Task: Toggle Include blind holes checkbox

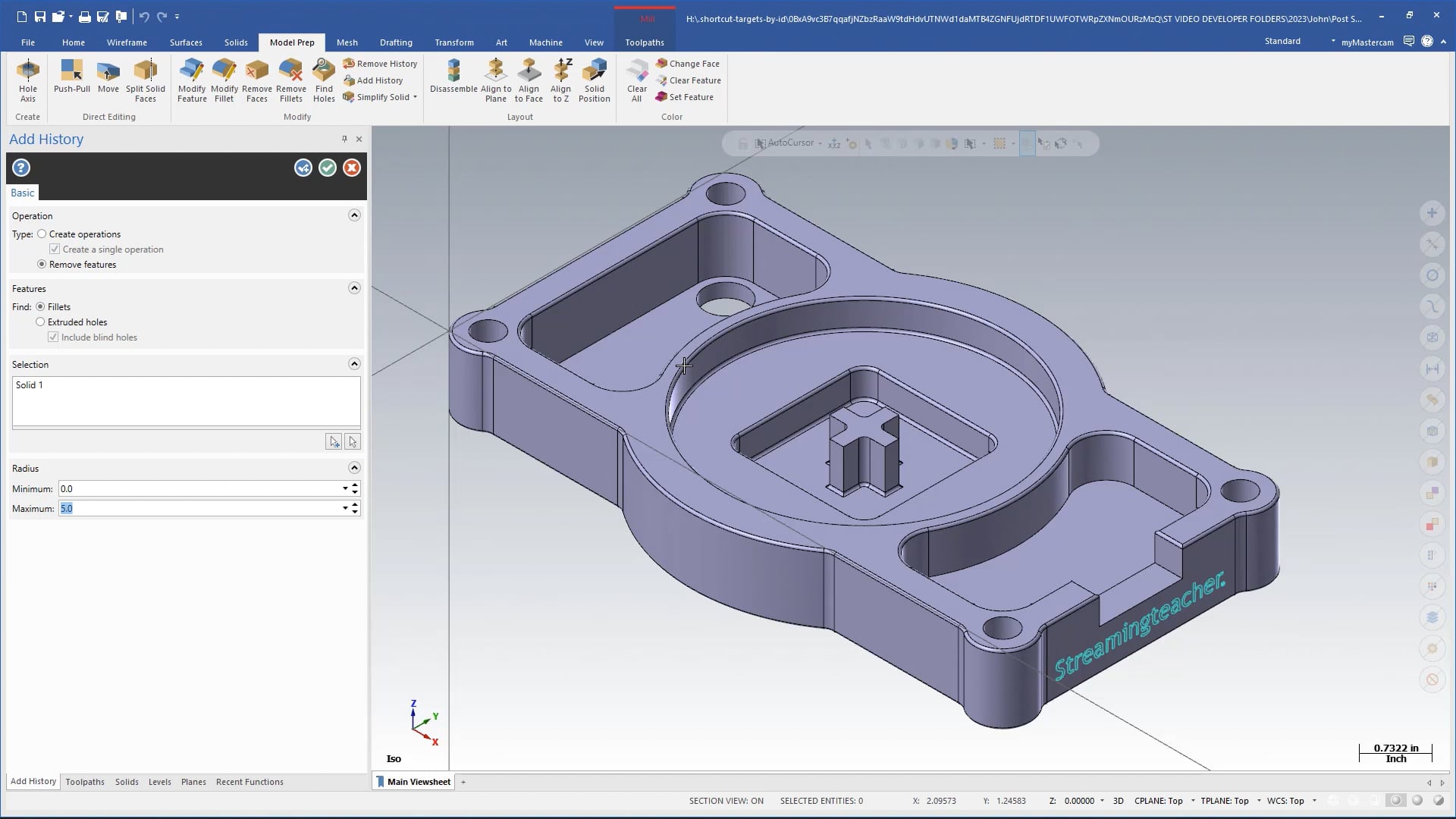Action: click(53, 337)
